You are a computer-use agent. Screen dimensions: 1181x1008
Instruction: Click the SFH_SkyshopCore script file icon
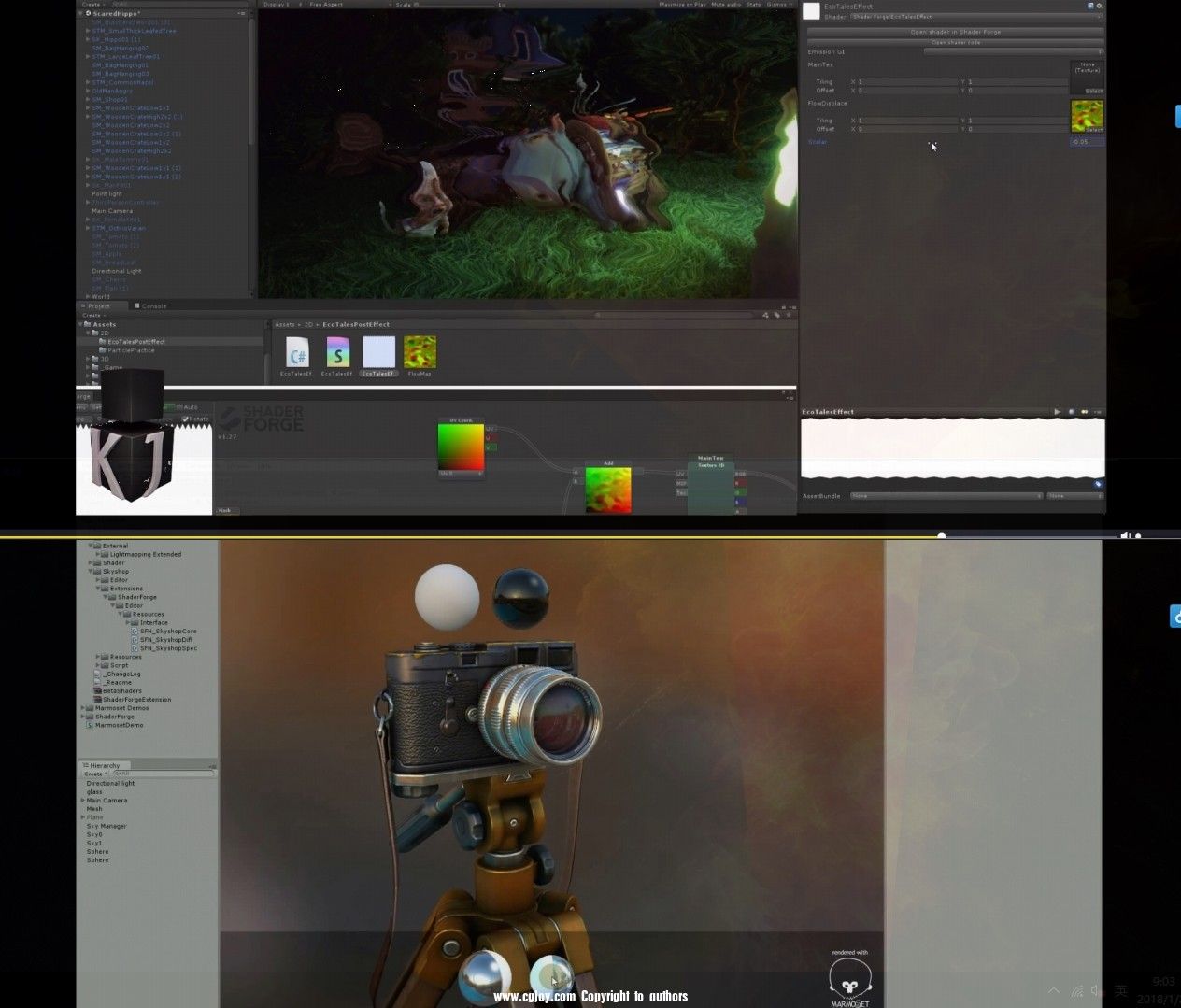point(135,632)
